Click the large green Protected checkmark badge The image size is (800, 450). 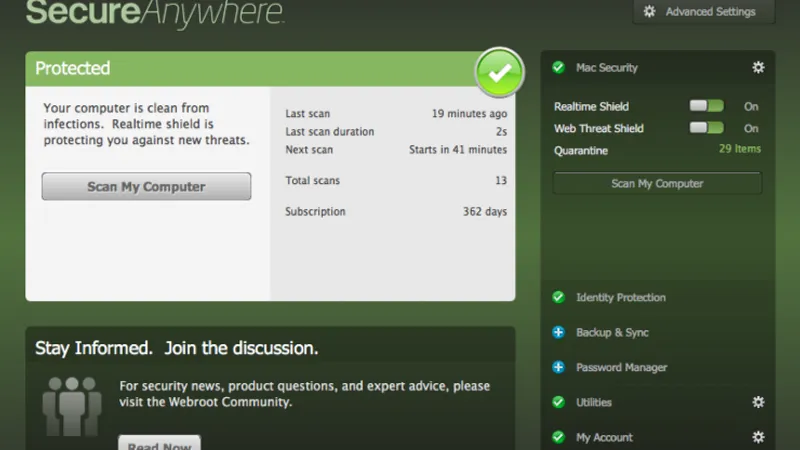click(x=499, y=72)
